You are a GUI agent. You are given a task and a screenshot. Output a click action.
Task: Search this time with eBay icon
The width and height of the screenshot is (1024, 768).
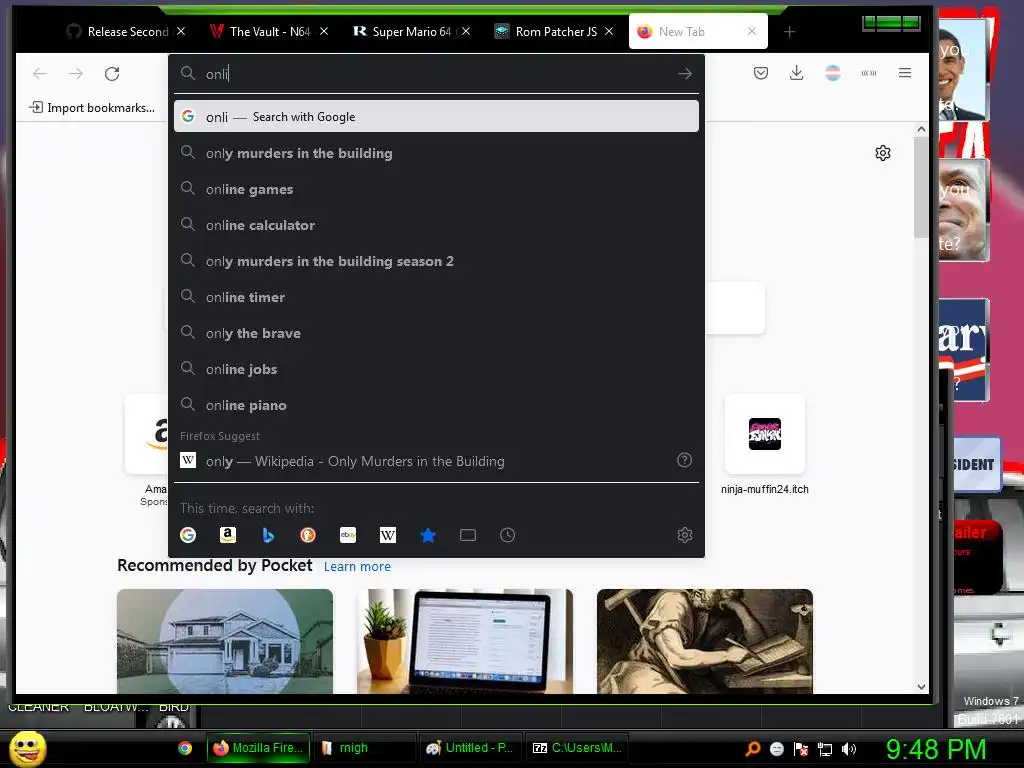click(348, 536)
